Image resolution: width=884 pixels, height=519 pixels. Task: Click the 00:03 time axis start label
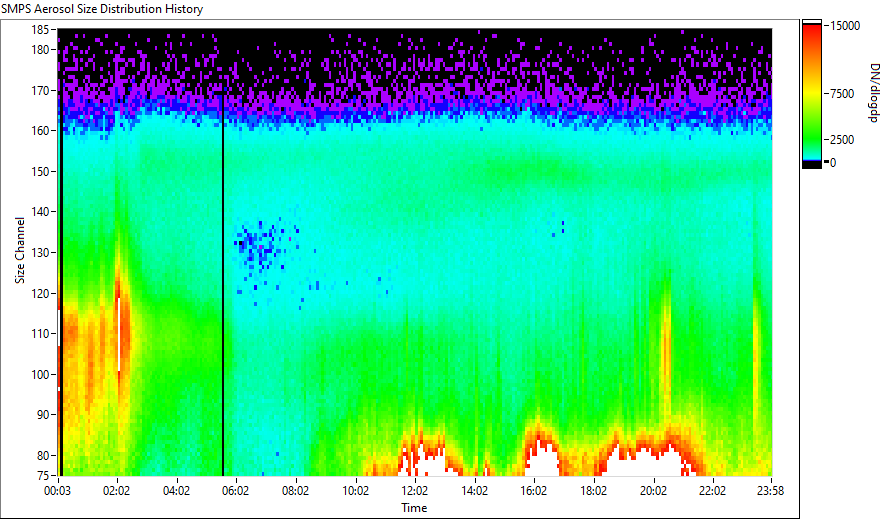[x=58, y=491]
